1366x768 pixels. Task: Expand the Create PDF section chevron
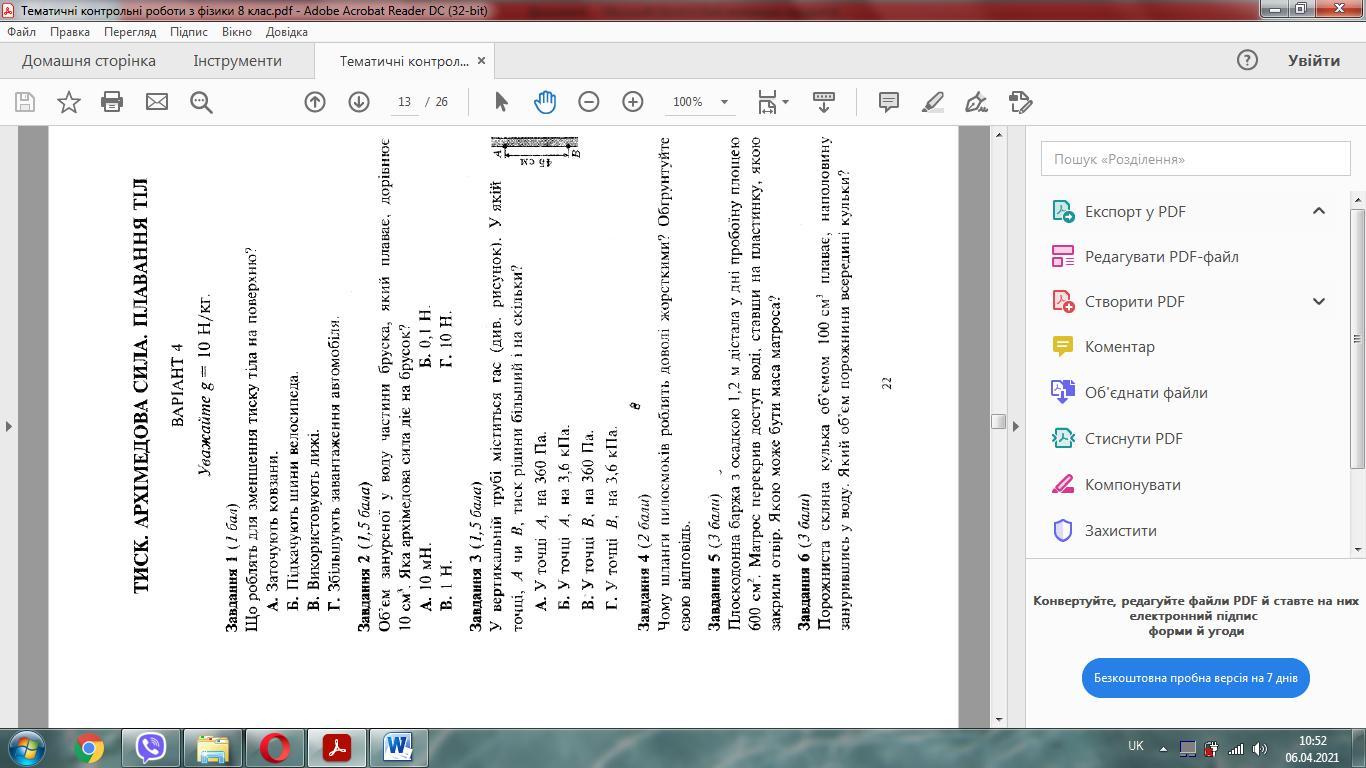tap(1319, 301)
